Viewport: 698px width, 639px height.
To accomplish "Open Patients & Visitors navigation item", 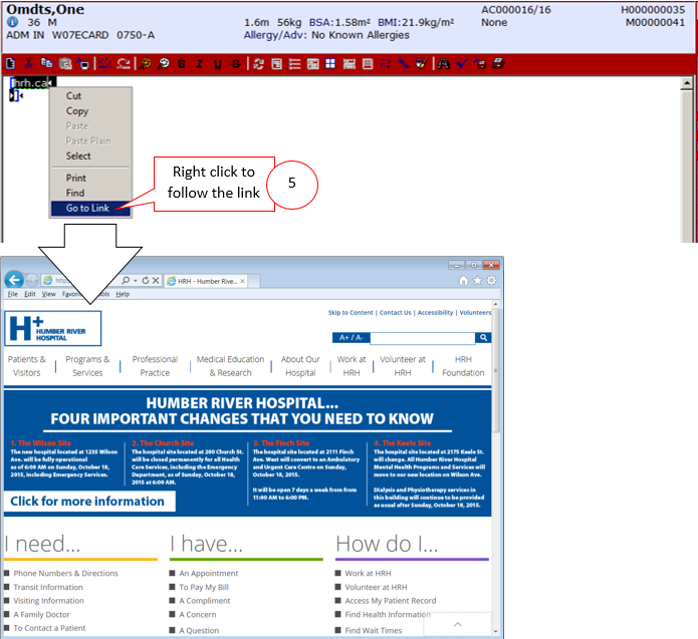I will [27, 366].
